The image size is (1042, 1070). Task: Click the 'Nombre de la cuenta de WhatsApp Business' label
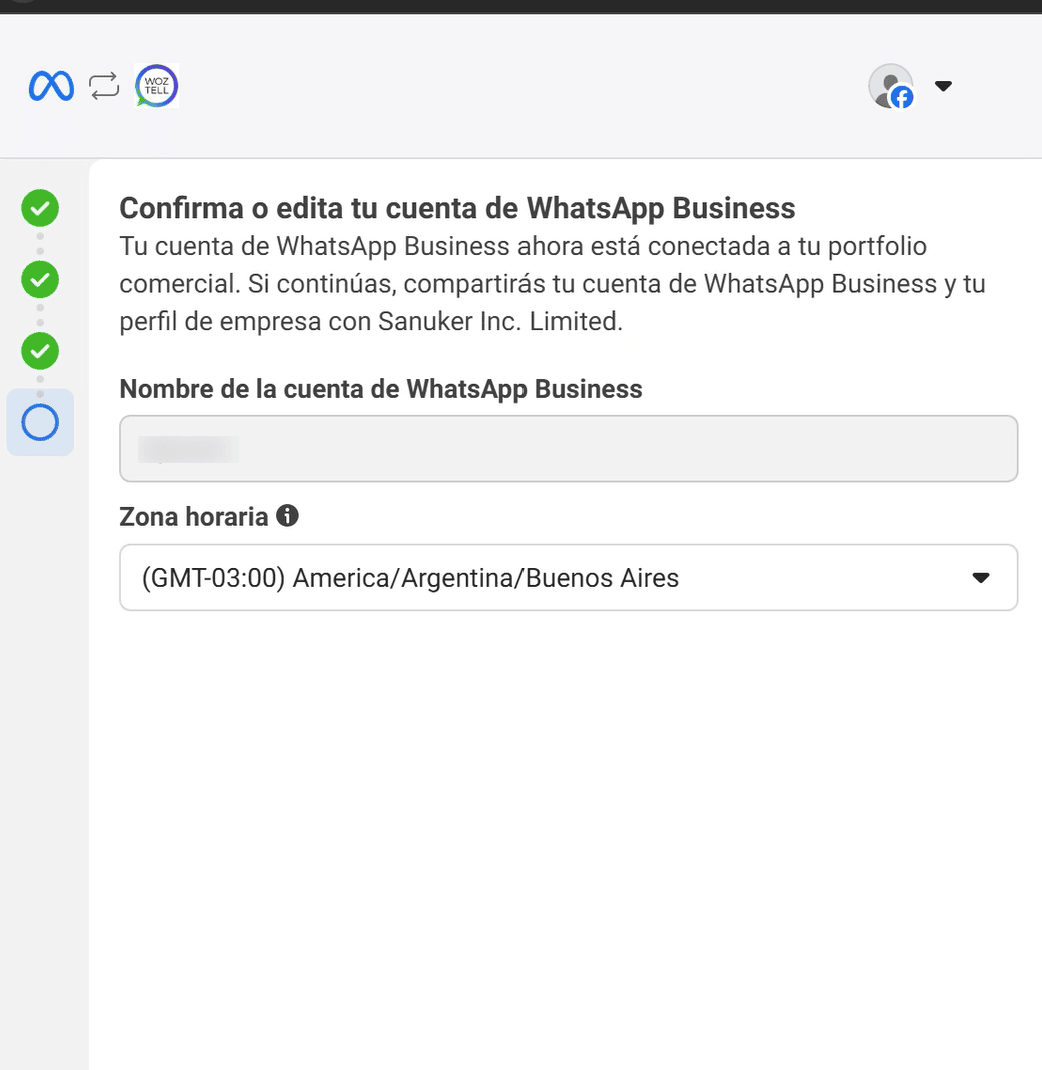381,389
